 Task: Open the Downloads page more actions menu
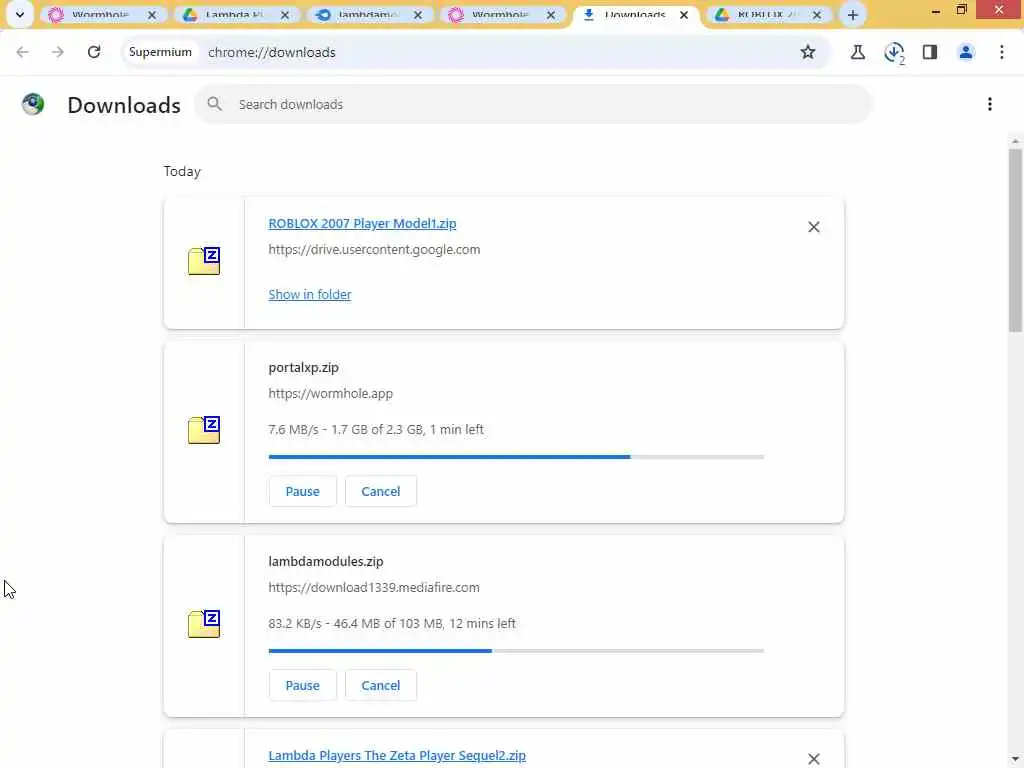(990, 104)
